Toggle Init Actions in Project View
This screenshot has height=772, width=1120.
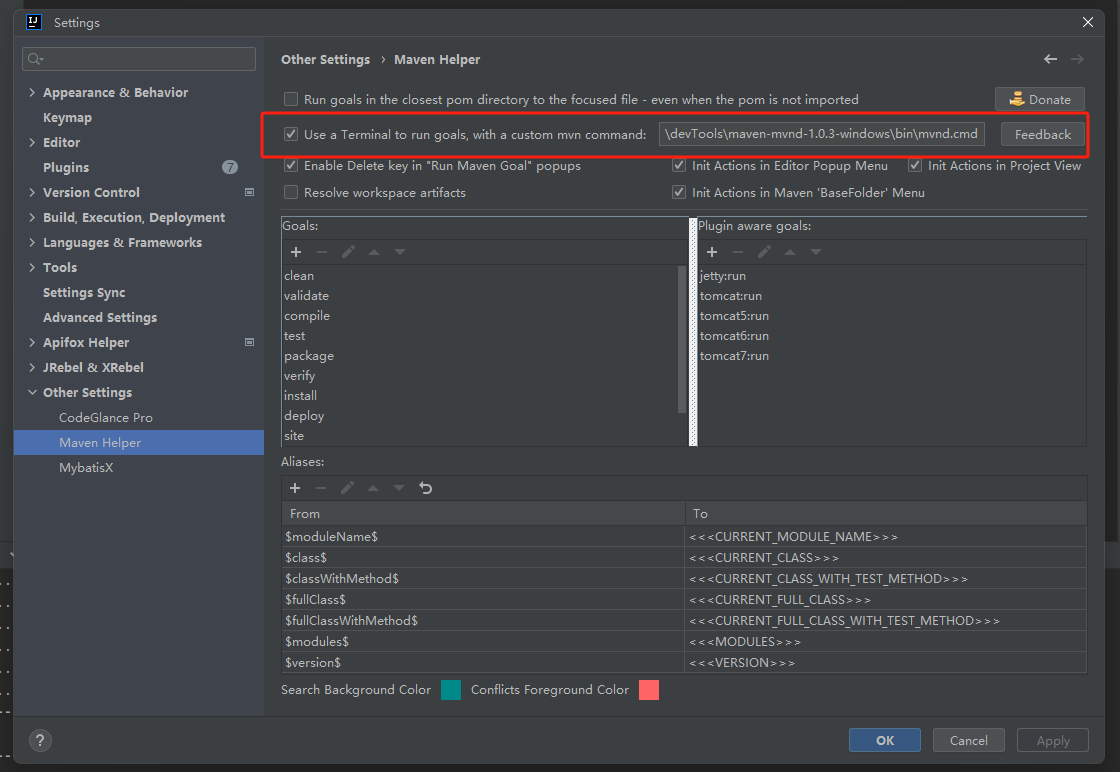click(x=914, y=166)
